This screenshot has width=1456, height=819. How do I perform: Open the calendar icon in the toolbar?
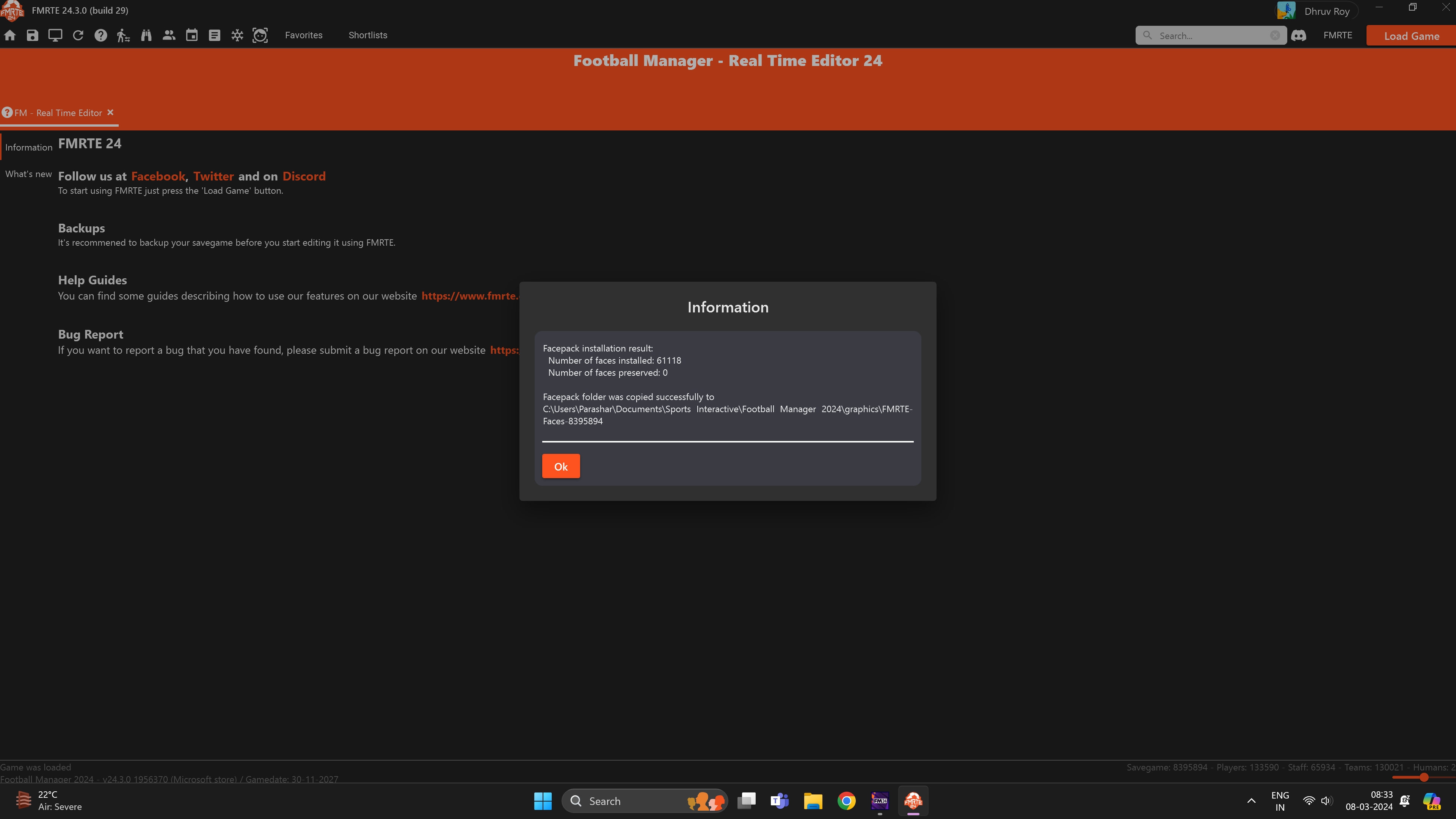(191, 35)
